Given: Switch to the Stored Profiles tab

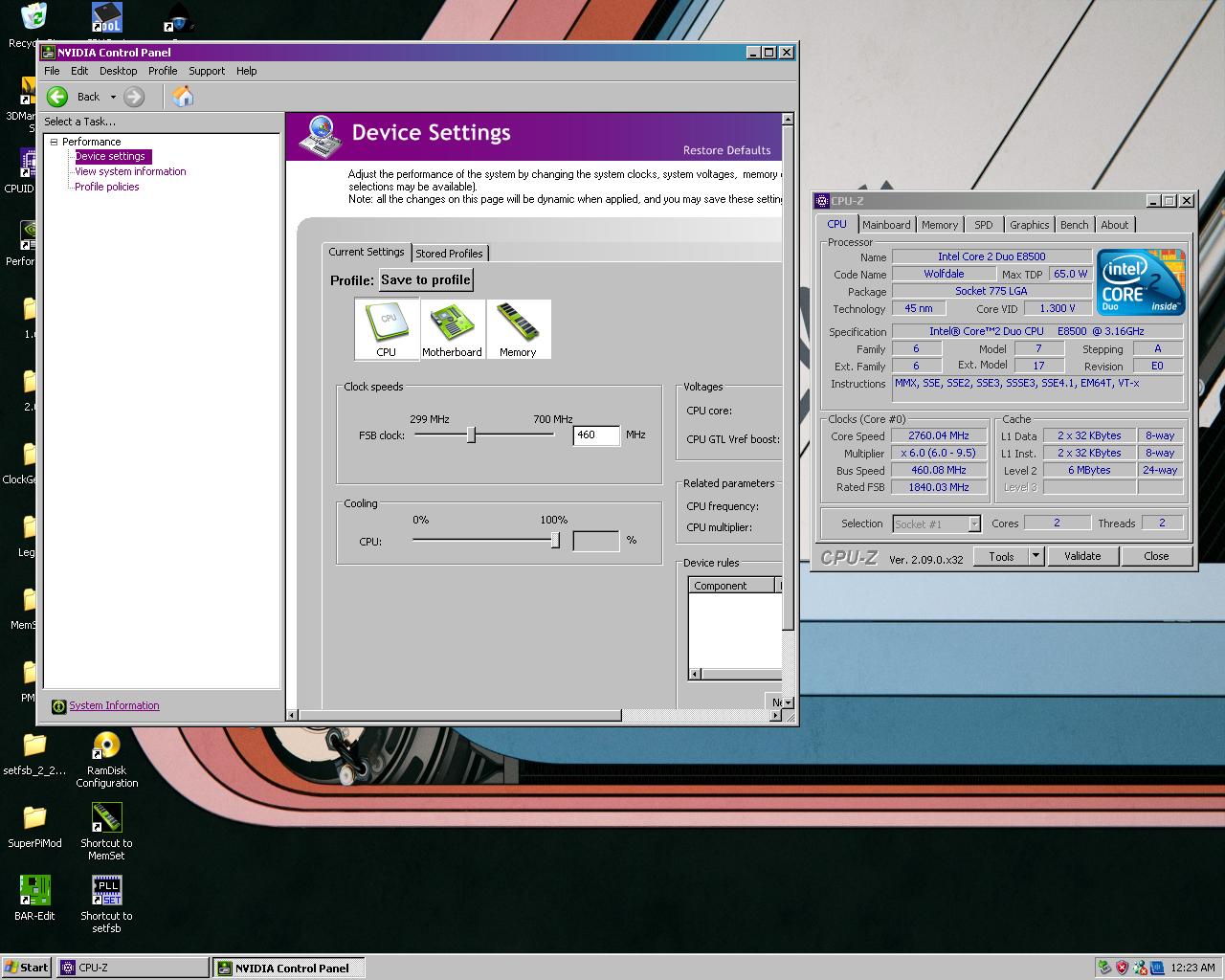Looking at the screenshot, I should (x=450, y=254).
